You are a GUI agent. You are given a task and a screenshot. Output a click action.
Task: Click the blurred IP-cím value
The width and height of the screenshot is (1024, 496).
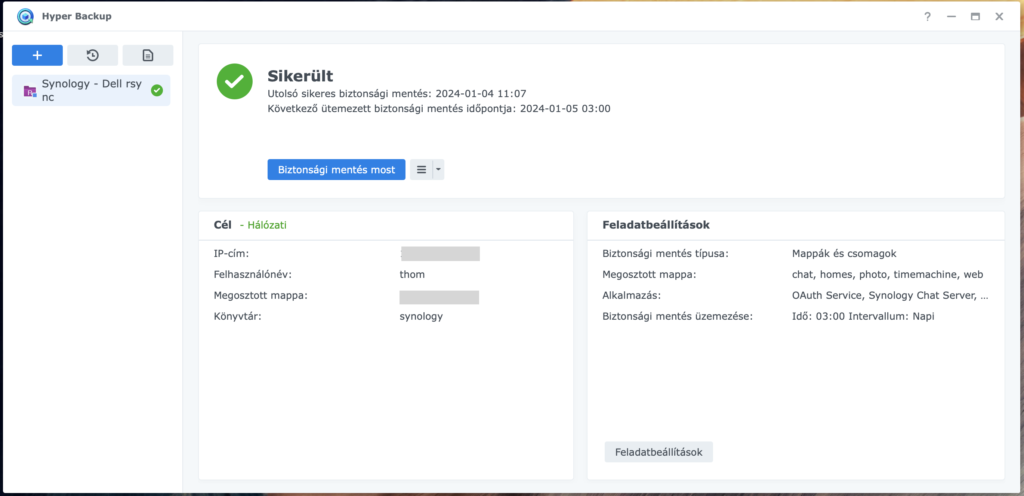[440, 253]
